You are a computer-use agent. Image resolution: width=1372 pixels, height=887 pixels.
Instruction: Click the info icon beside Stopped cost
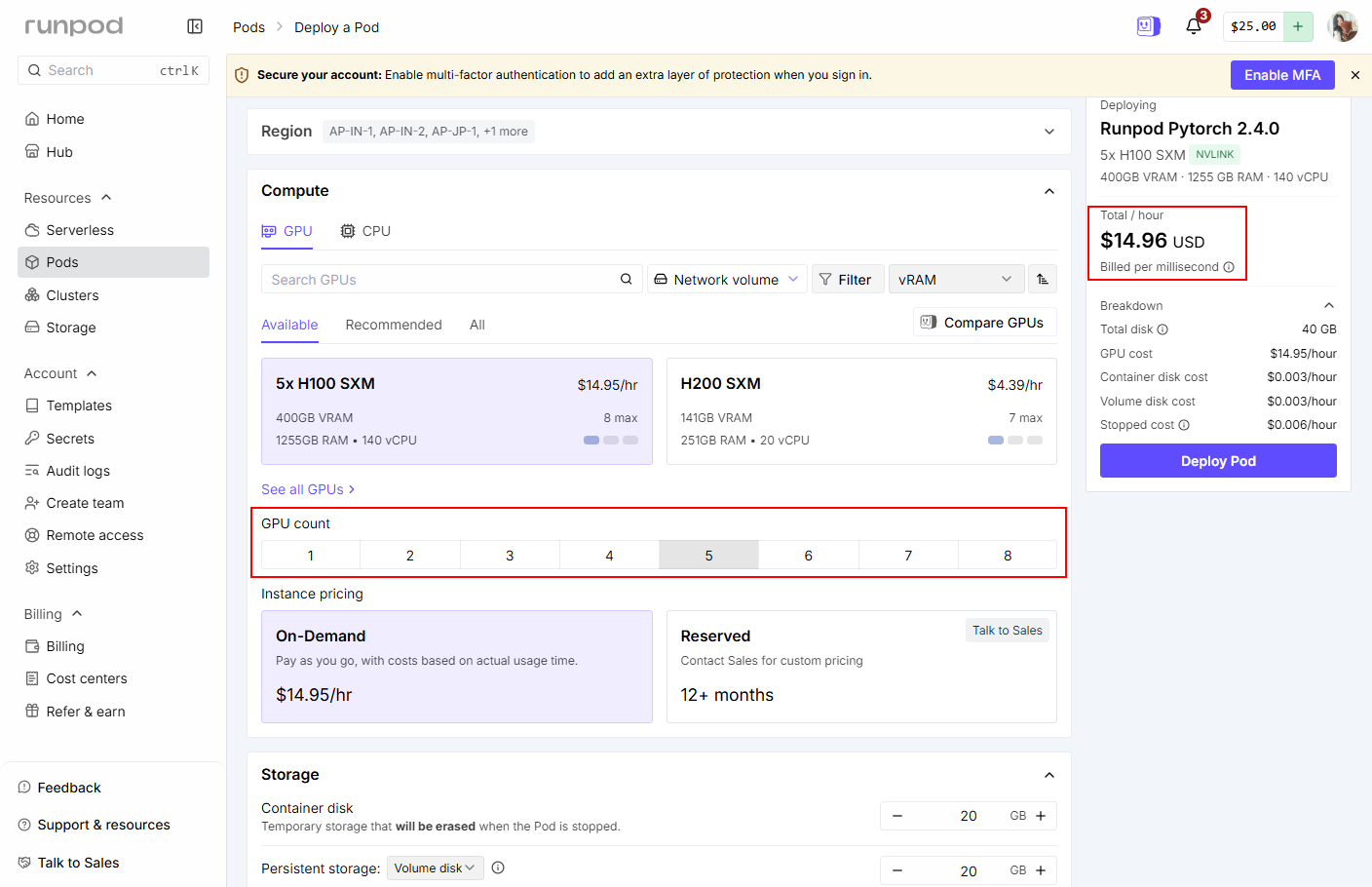pos(1184,425)
